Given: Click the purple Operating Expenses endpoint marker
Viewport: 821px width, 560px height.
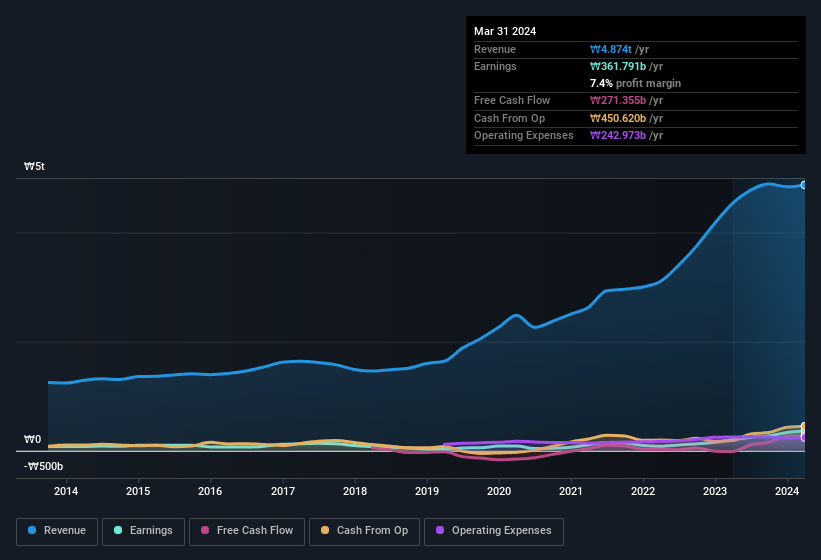Looking at the screenshot, I should (x=804, y=437).
